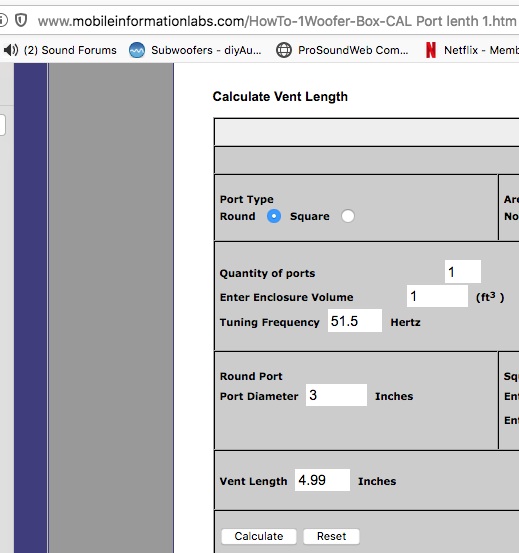Image resolution: width=519 pixels, height=553 pixels.
Task: Click the Quantity of ports field
Action: click(463, 272)
